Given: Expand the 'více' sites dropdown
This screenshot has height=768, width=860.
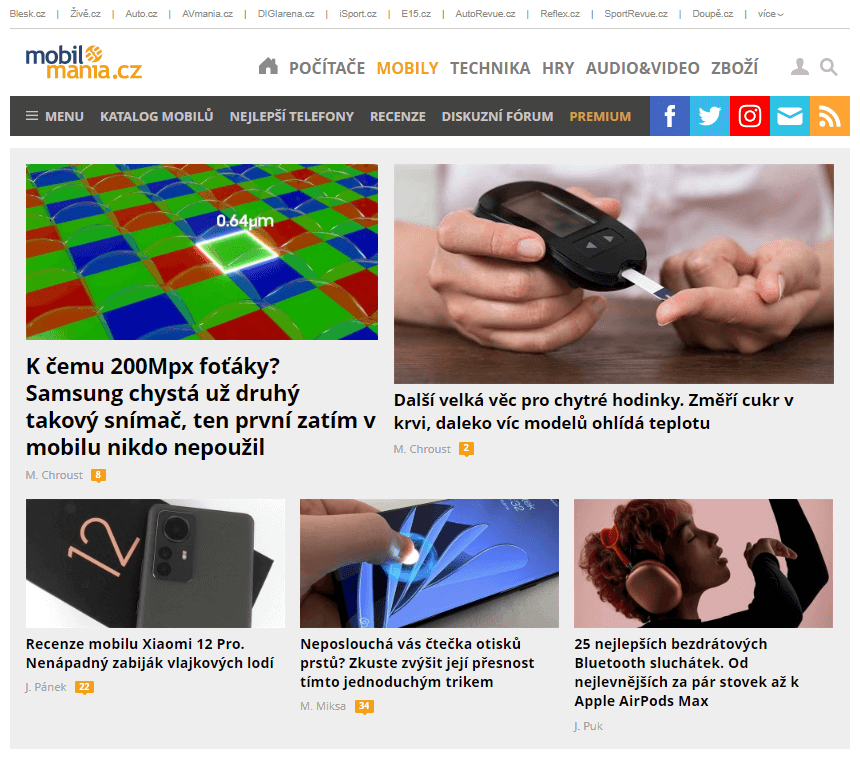Looking at the screenshot, I should [770, 14].
